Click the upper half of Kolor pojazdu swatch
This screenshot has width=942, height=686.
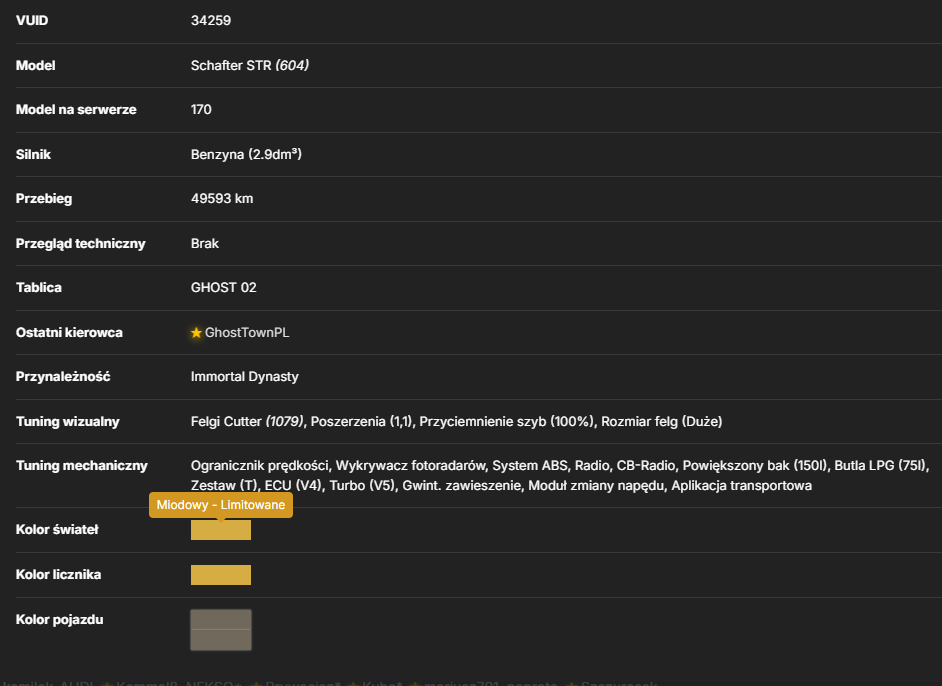point(220,620)
